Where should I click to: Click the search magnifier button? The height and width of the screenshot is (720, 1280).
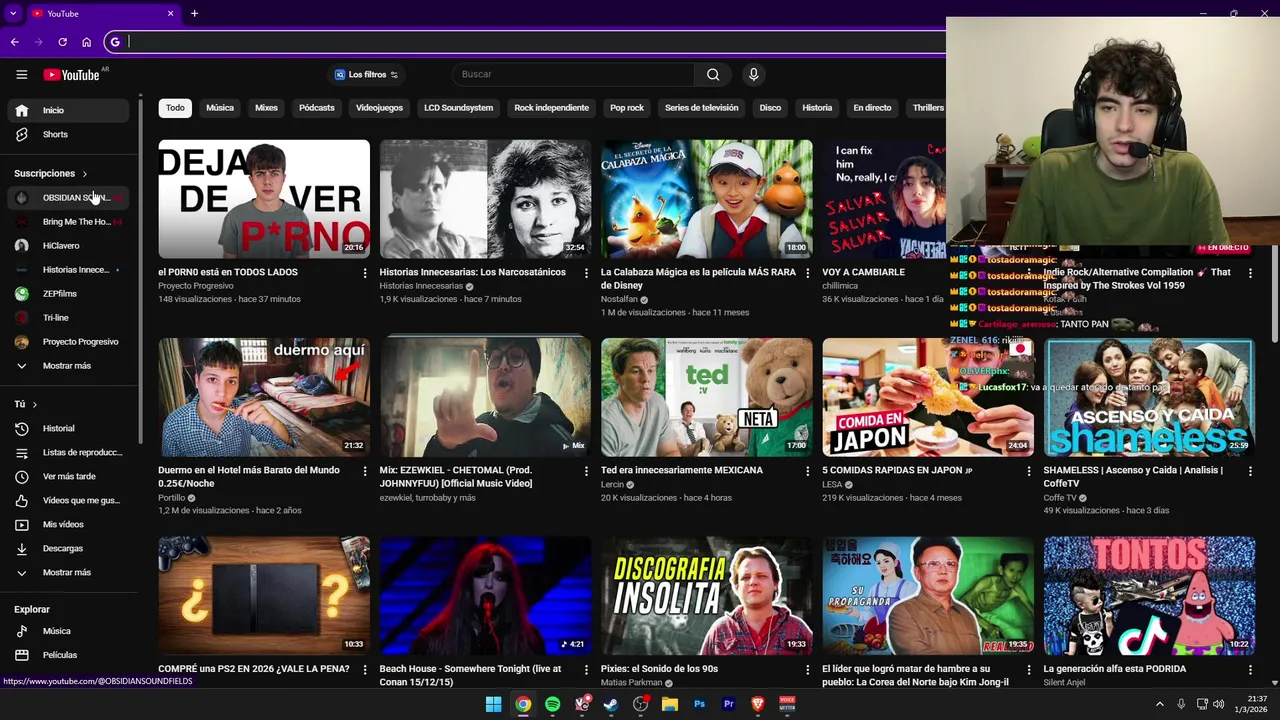(x=713, y=74)
